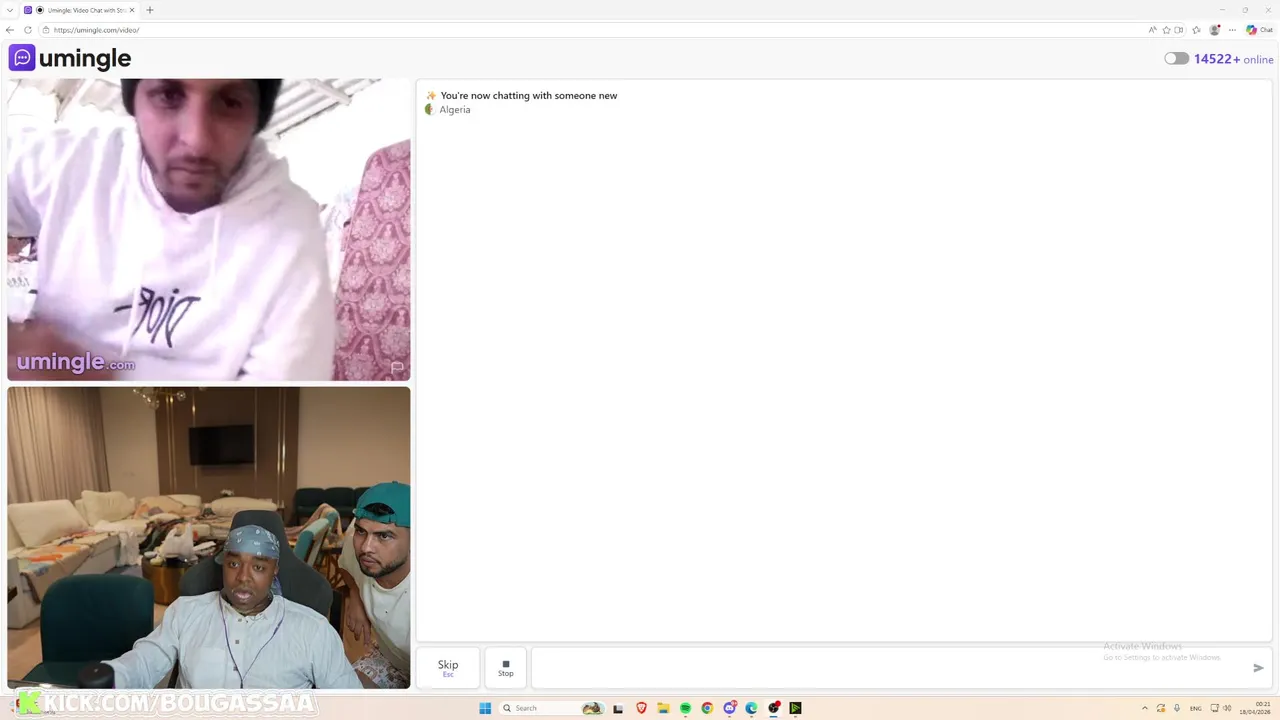Open Task View in taskbar
Image resolution: width=1280 pixels, height=720 pixels.
[618, 708]
